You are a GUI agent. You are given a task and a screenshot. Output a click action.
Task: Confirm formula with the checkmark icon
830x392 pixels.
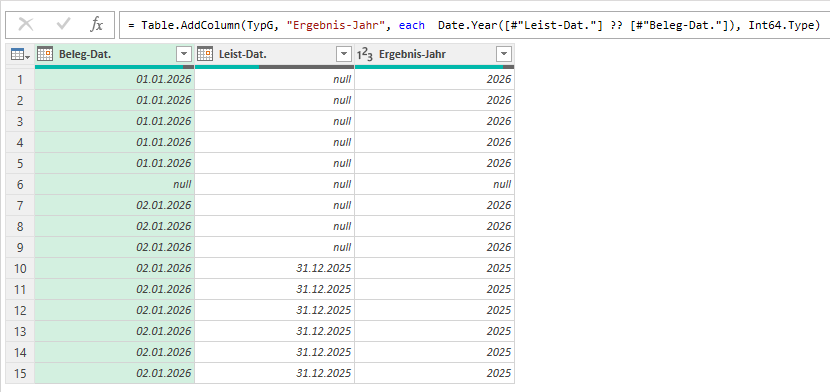point(63,24)
